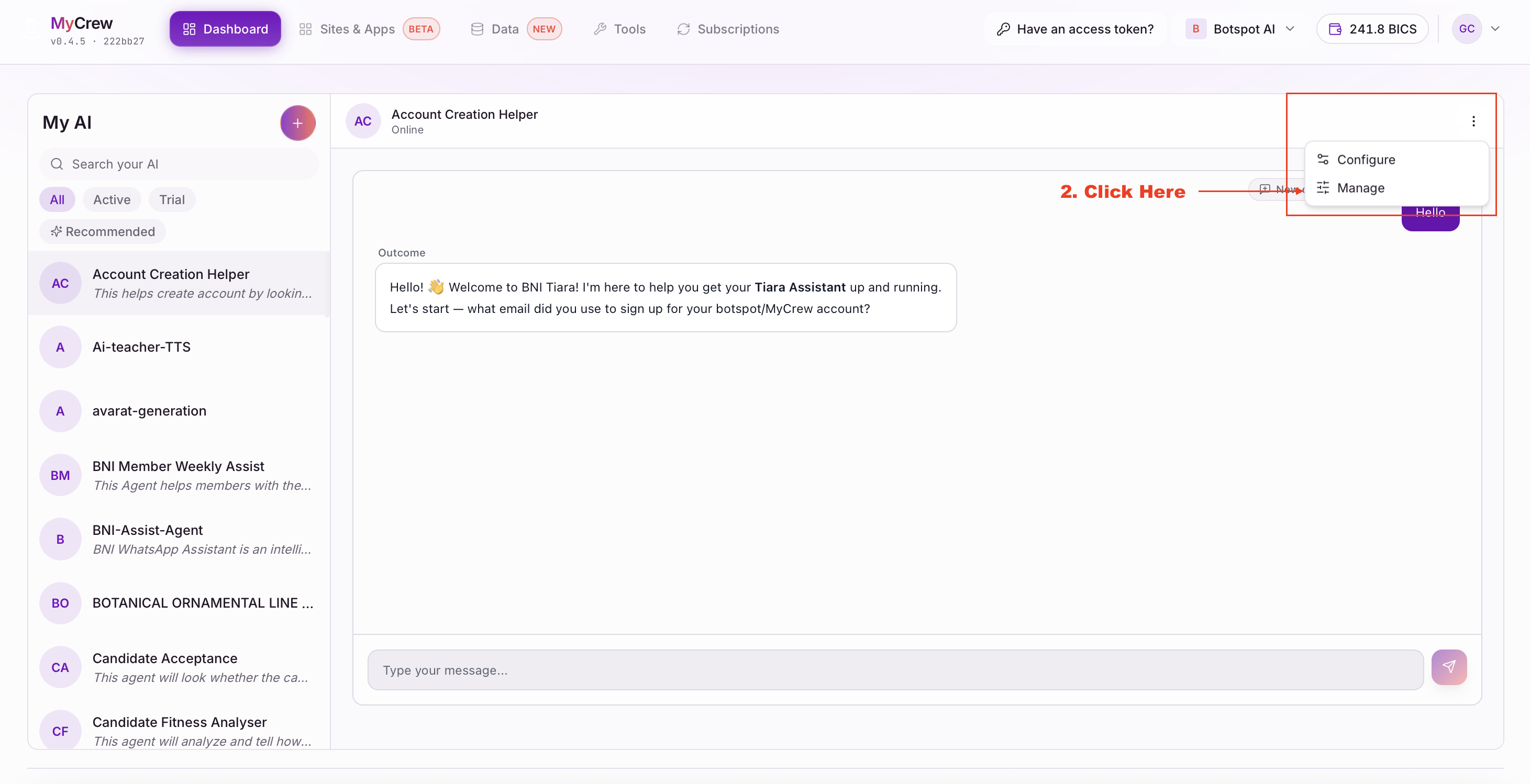Viewport: 1530px width, 784px height.
Task: Expand the Botspot AI workspace dropdown
Action: point(1239,28)
